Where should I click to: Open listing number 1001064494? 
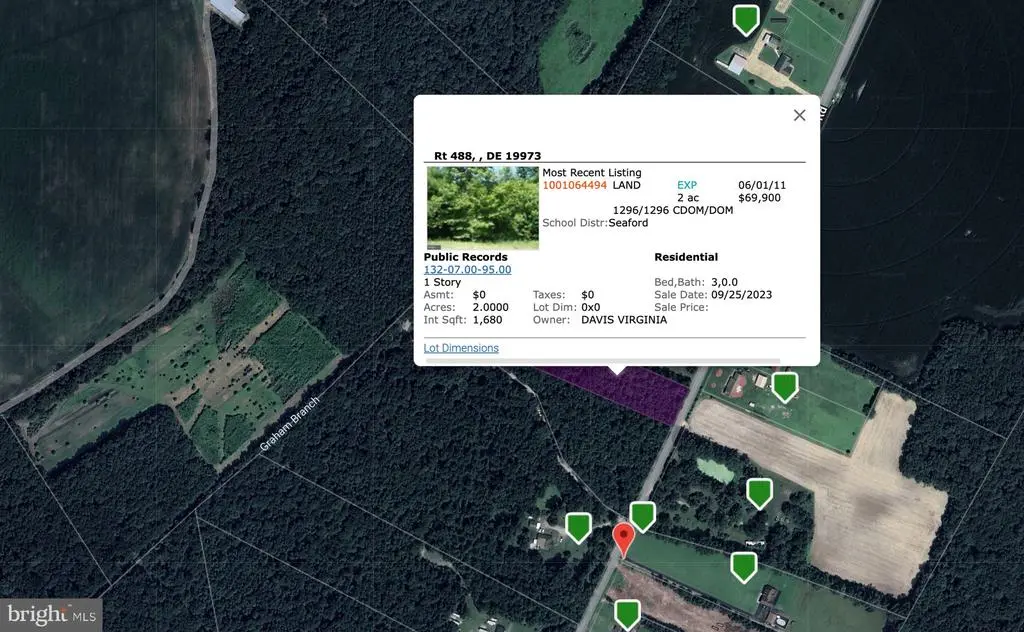coord(575,185)
